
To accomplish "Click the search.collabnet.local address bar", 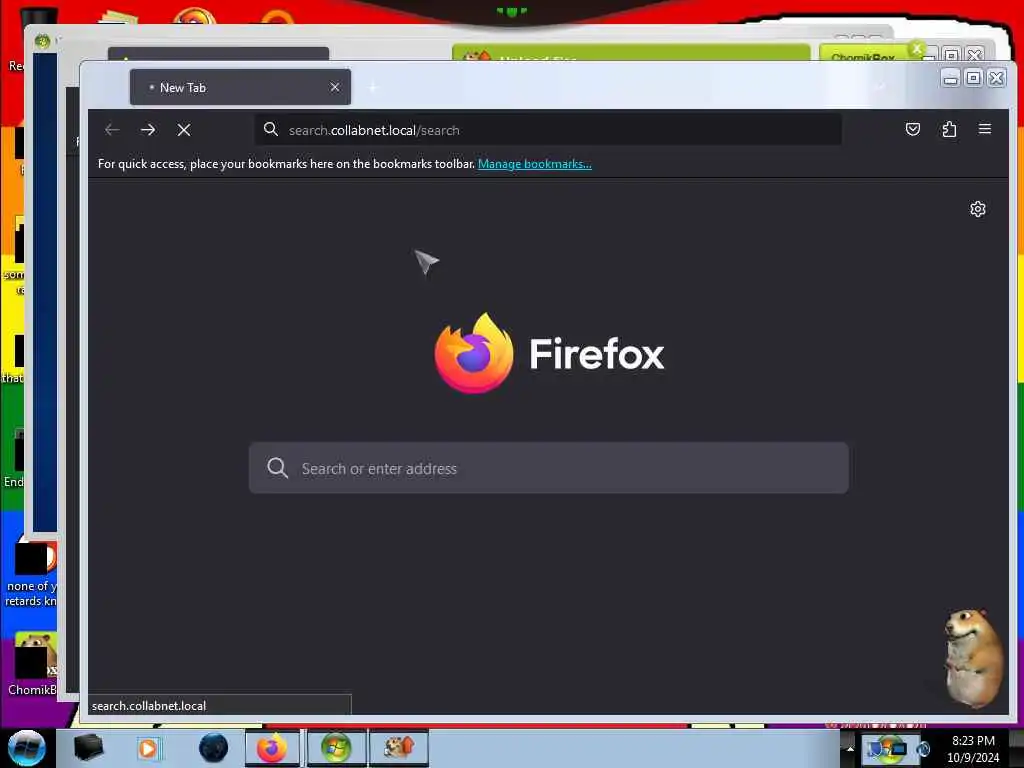I will [x=547, y=130].
